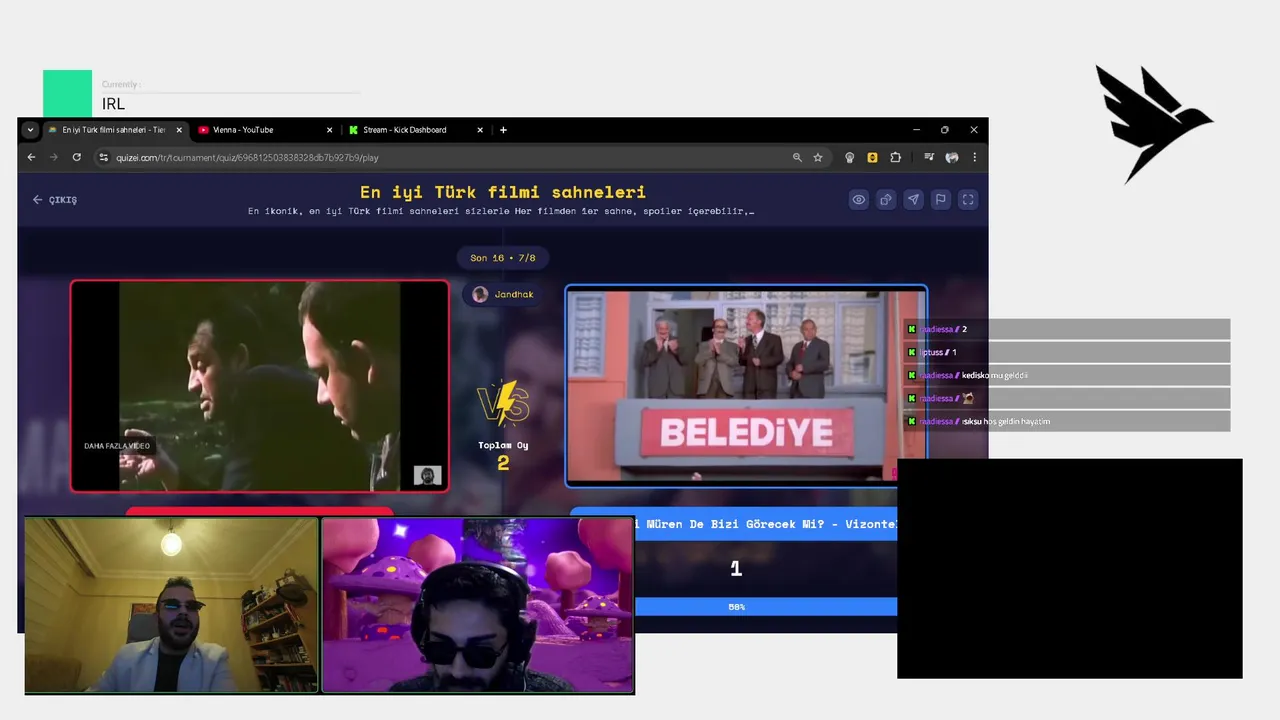Click the Son 16 • 7/8 round badge
The image size is (1280, 720).
[503, 258]
